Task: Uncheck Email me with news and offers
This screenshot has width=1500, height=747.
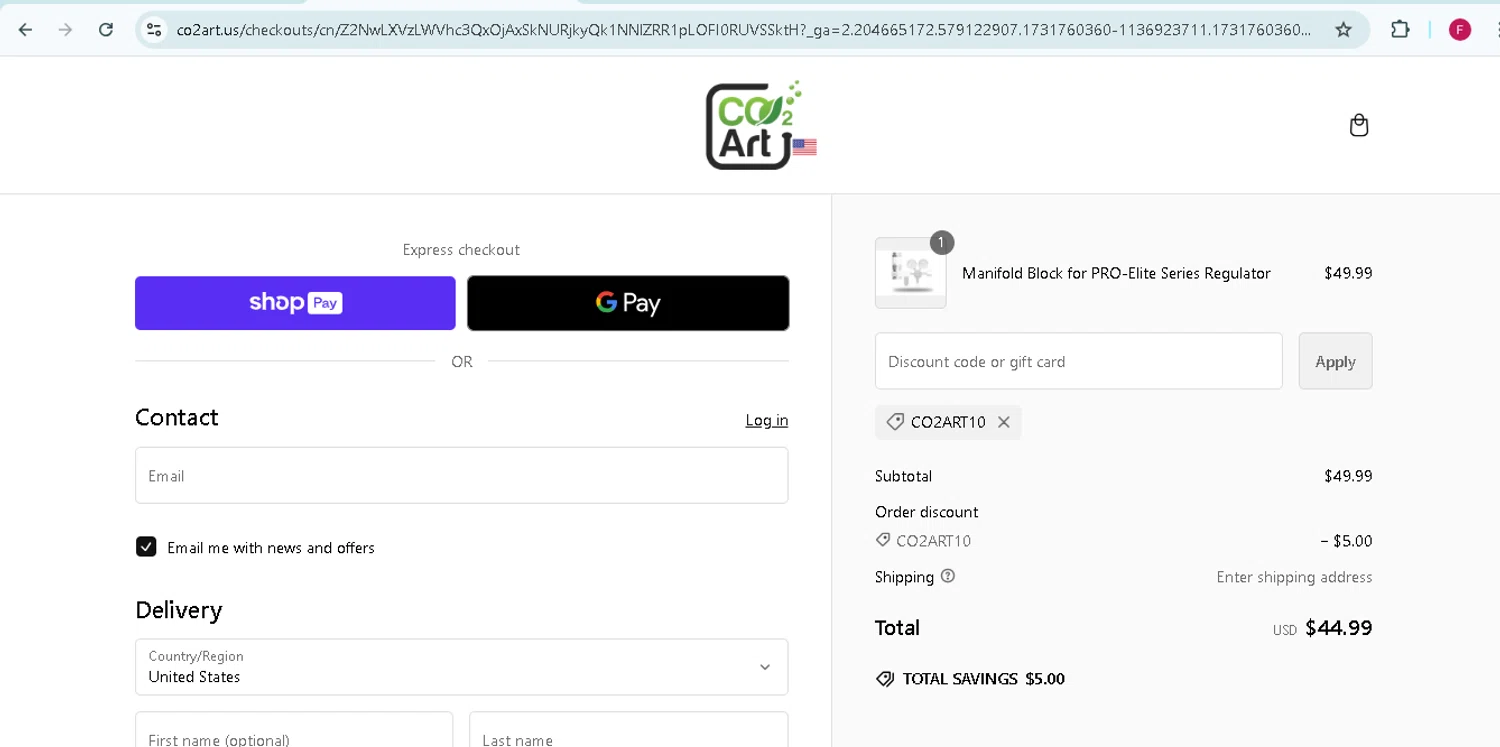Action: point(146,546)
